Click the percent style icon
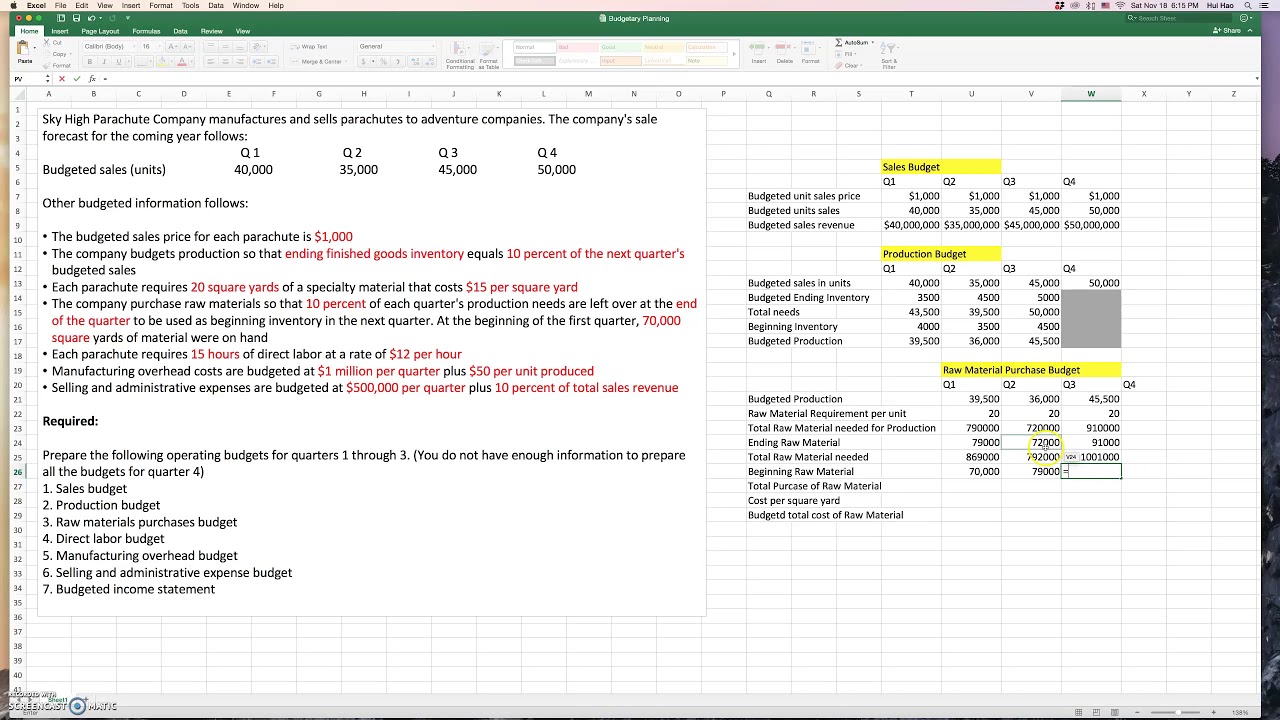This screenshot has width=1280, height=720. coord(383,62)
